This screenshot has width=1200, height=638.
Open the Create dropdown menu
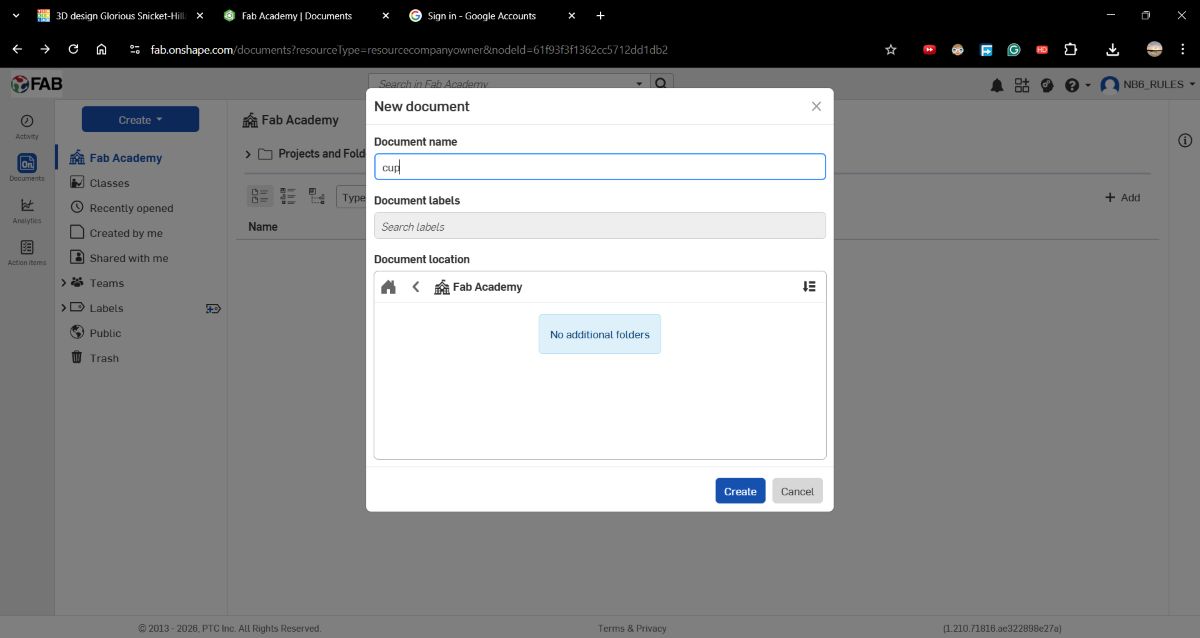pos(140,118)
